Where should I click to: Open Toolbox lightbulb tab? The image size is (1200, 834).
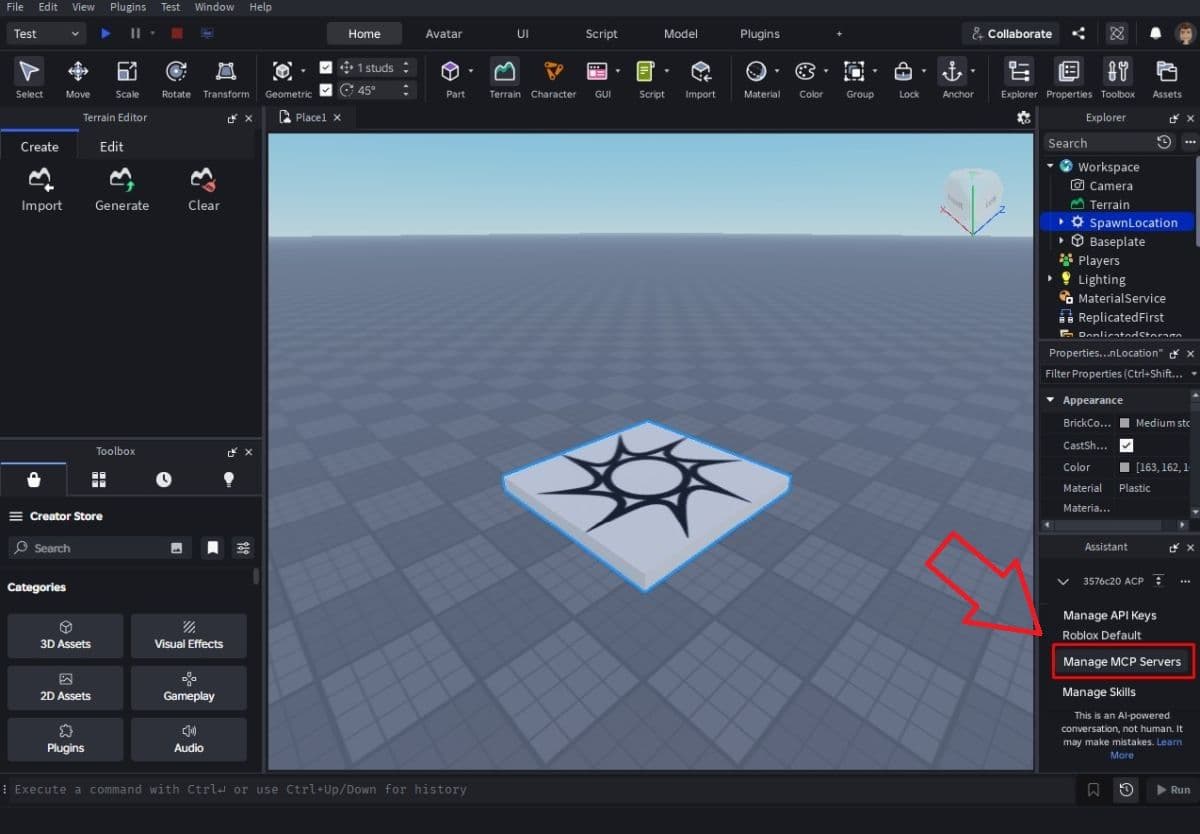click(x=229, y=480)
